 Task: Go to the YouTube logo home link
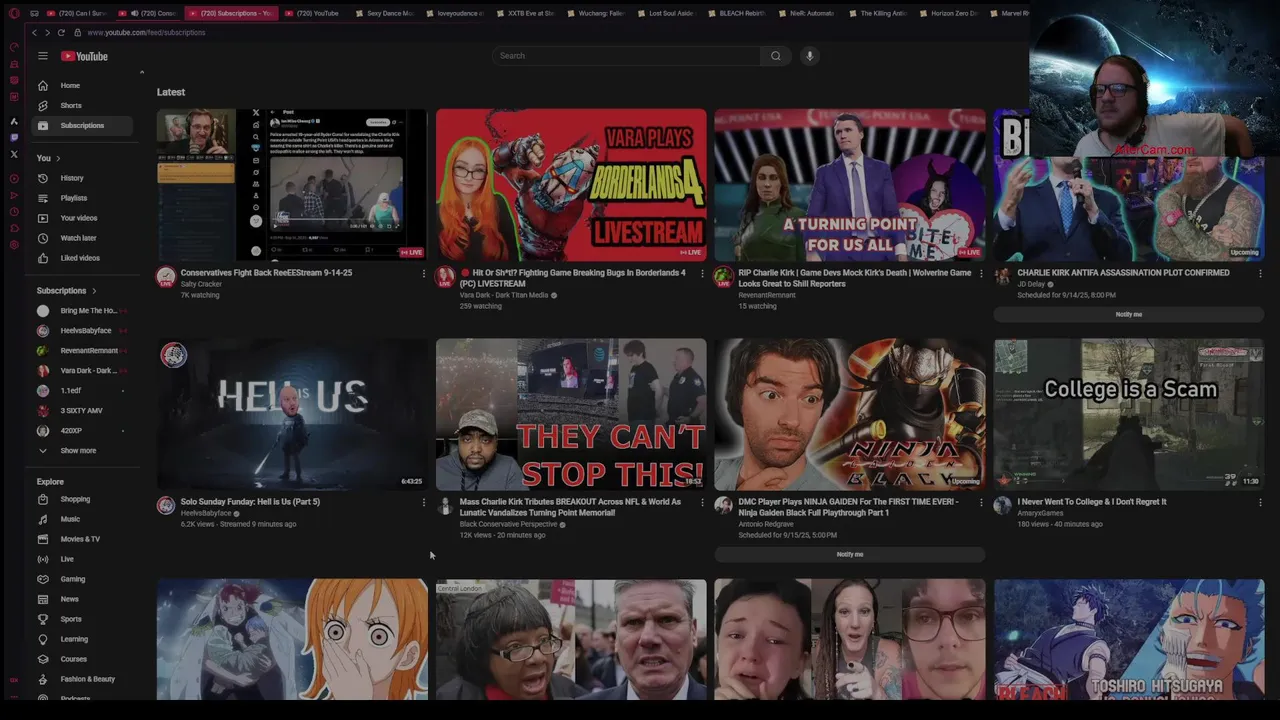84,56
